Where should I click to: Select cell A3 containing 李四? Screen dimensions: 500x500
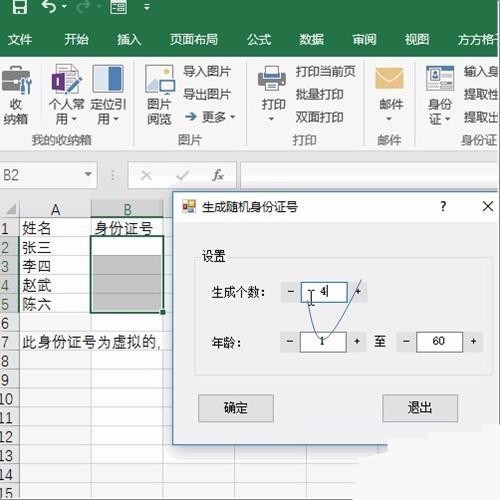[x=55, y=266]
